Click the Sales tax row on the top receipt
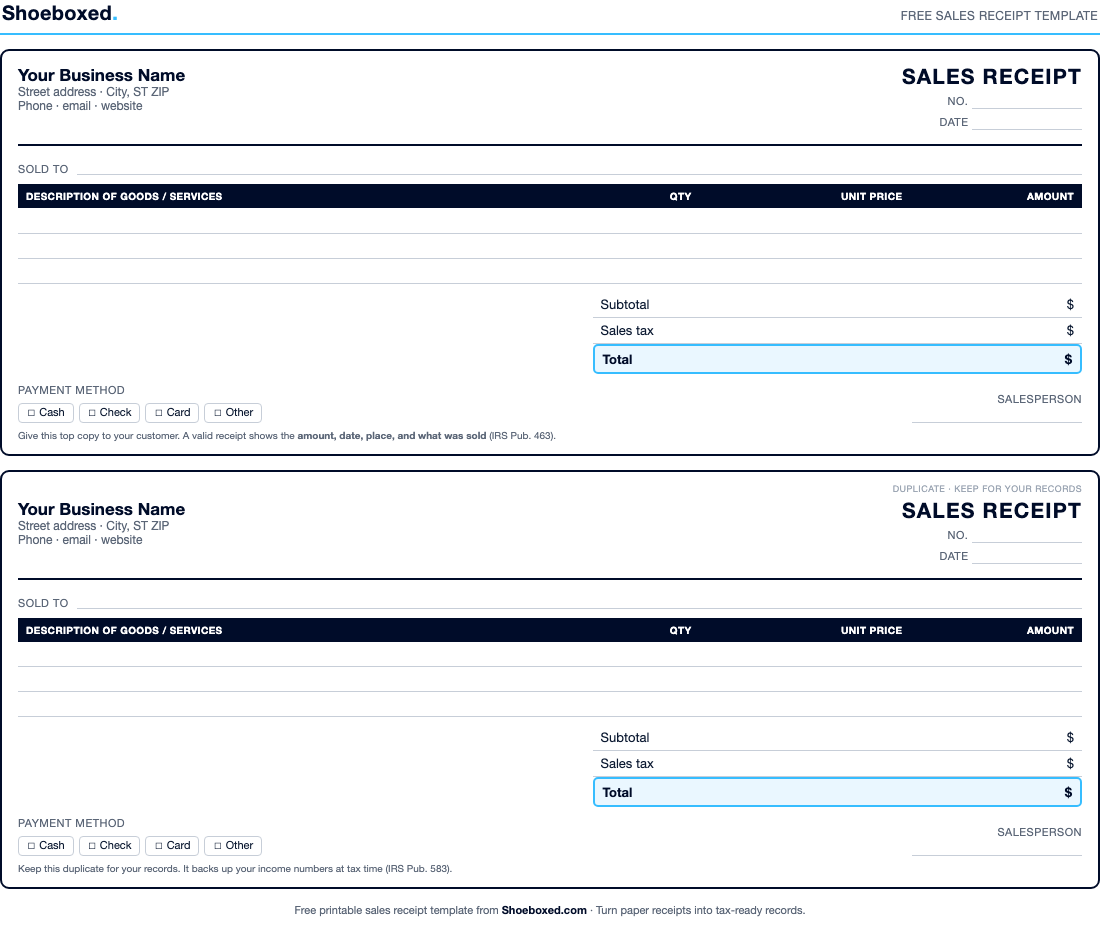Image resolution: width=1100 pixels, height=936 pixels. click(837, 330)
